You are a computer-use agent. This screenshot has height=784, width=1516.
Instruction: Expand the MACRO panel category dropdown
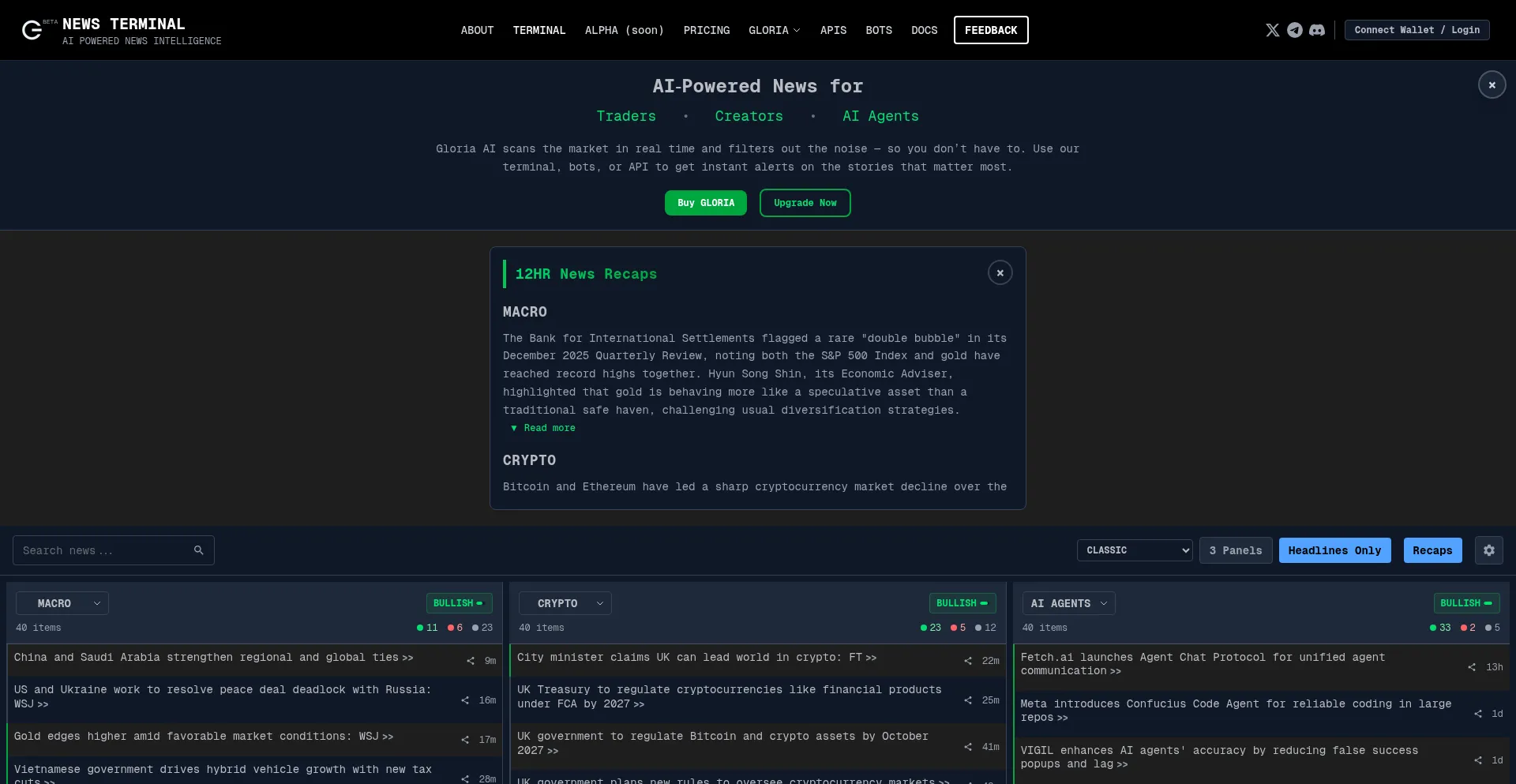(62, 603)
